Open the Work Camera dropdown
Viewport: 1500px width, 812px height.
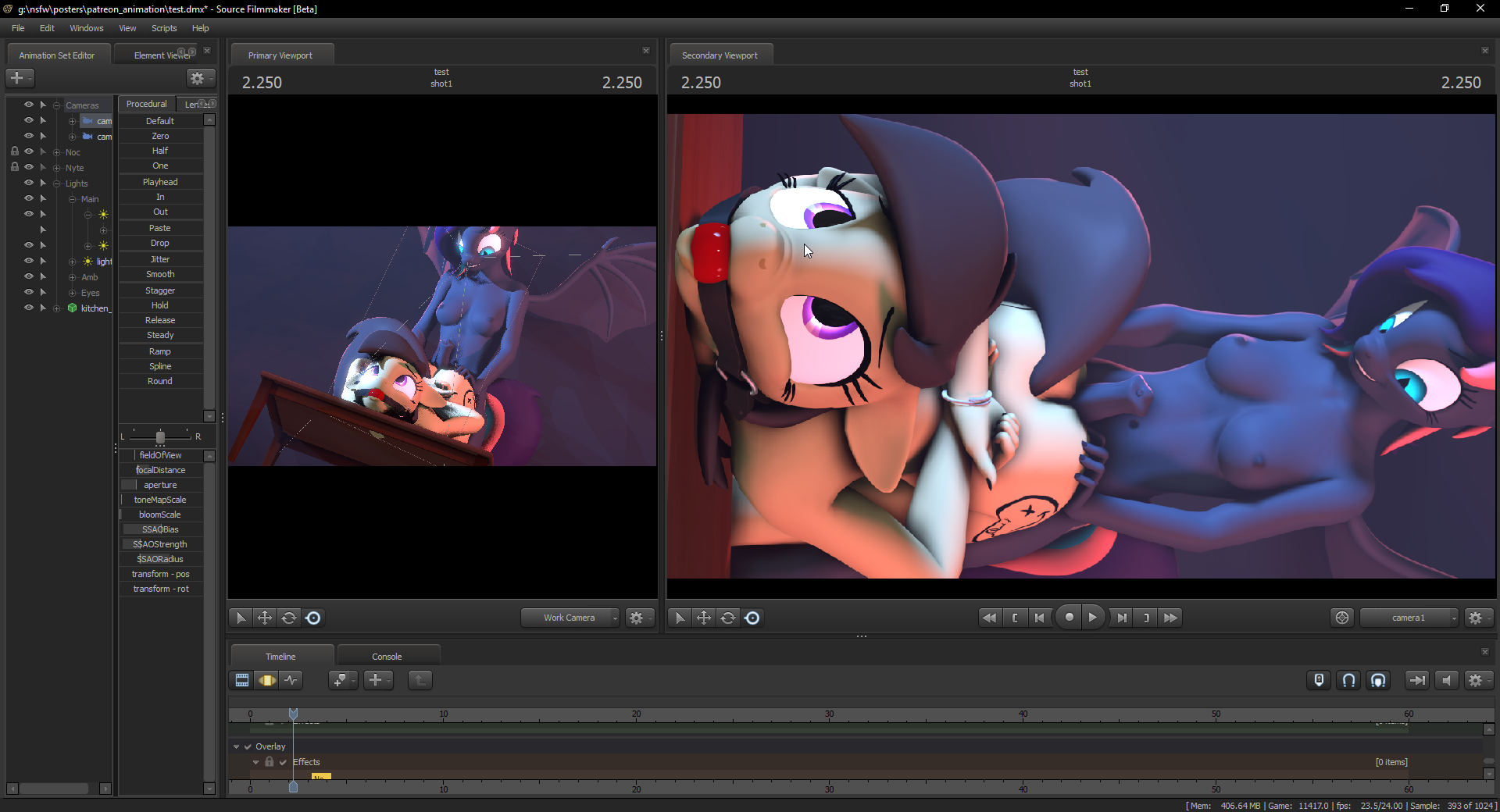point(570,618)
